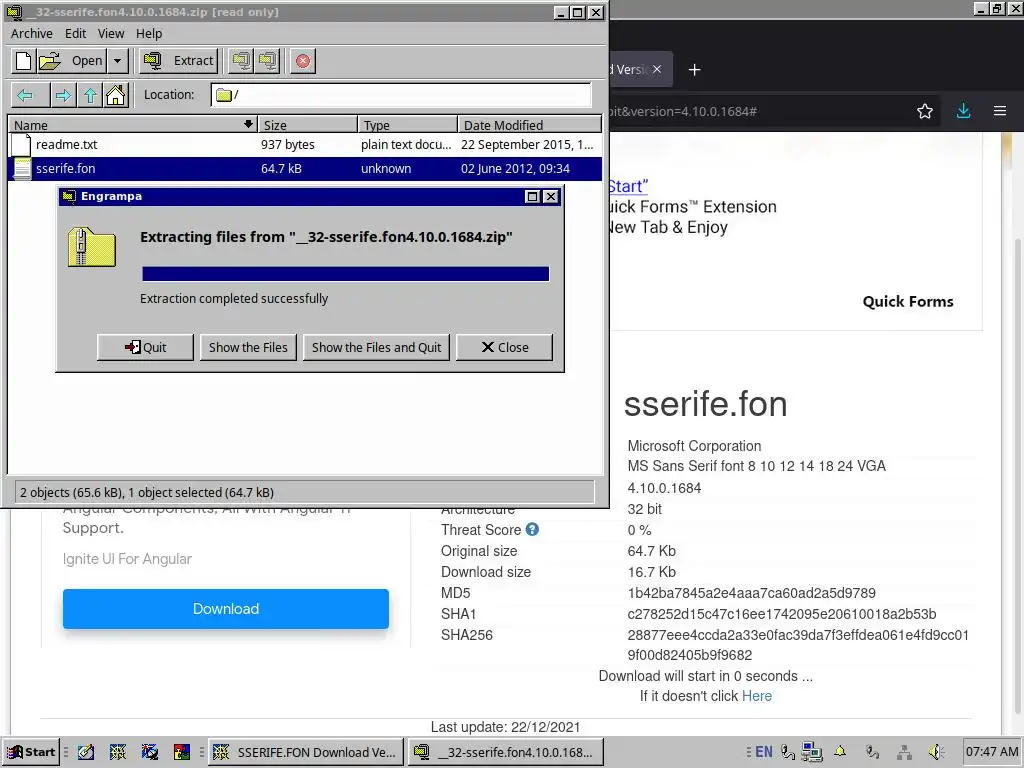Sort by Date Modified column header
1024x768 pixels.
[529, 125]
